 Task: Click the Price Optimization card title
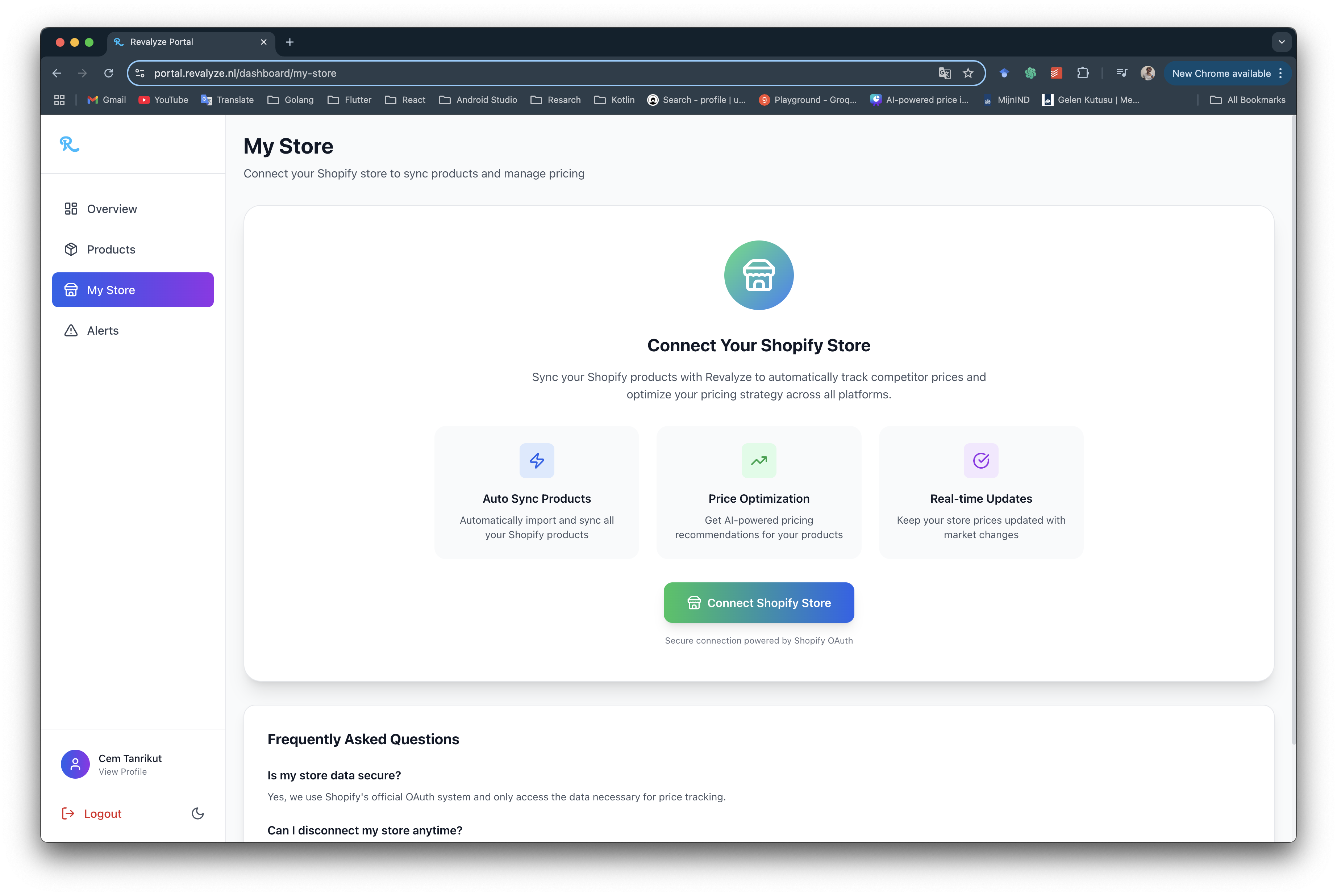tap(758, 499)
